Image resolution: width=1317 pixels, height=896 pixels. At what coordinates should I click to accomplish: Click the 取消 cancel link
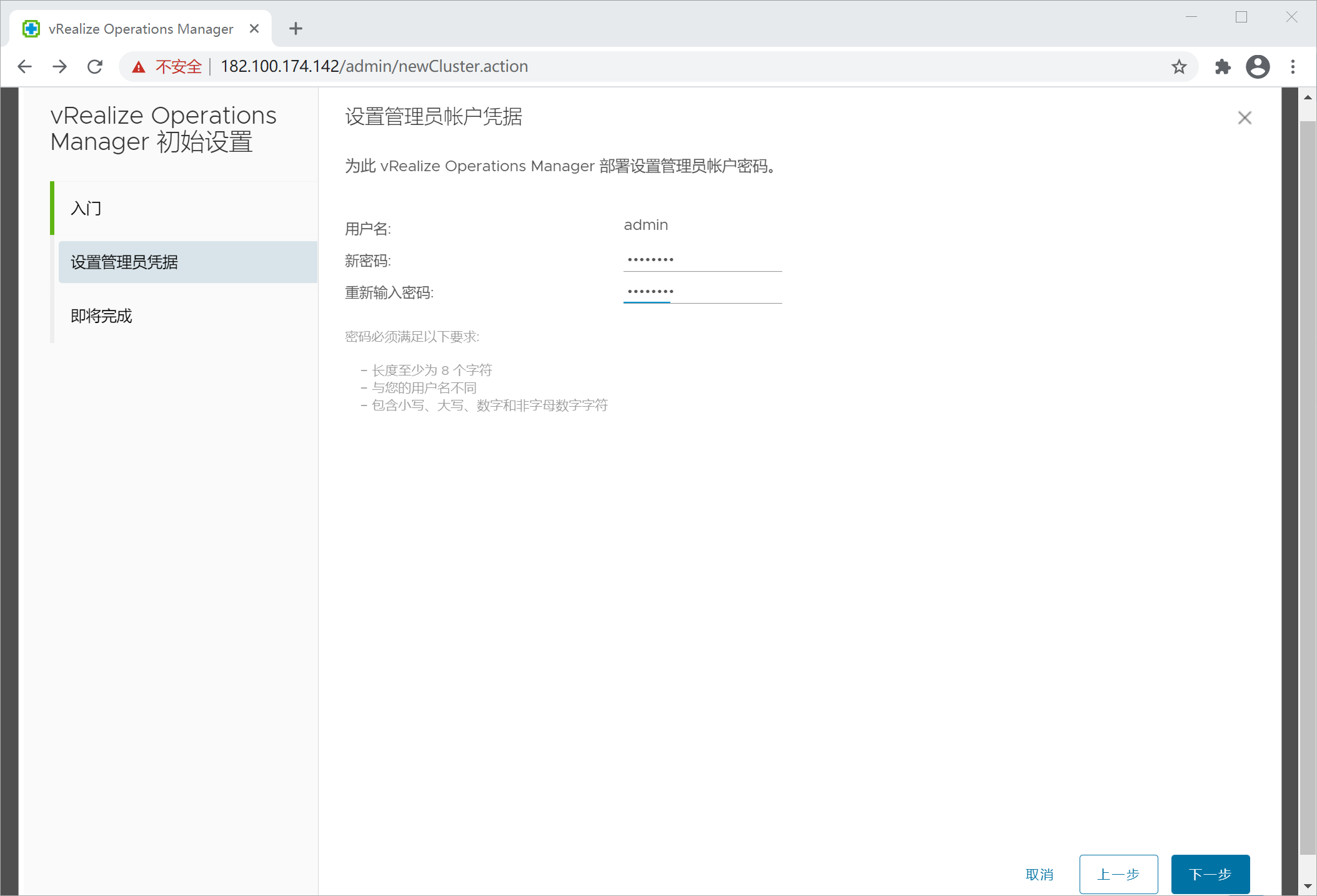1039,874
